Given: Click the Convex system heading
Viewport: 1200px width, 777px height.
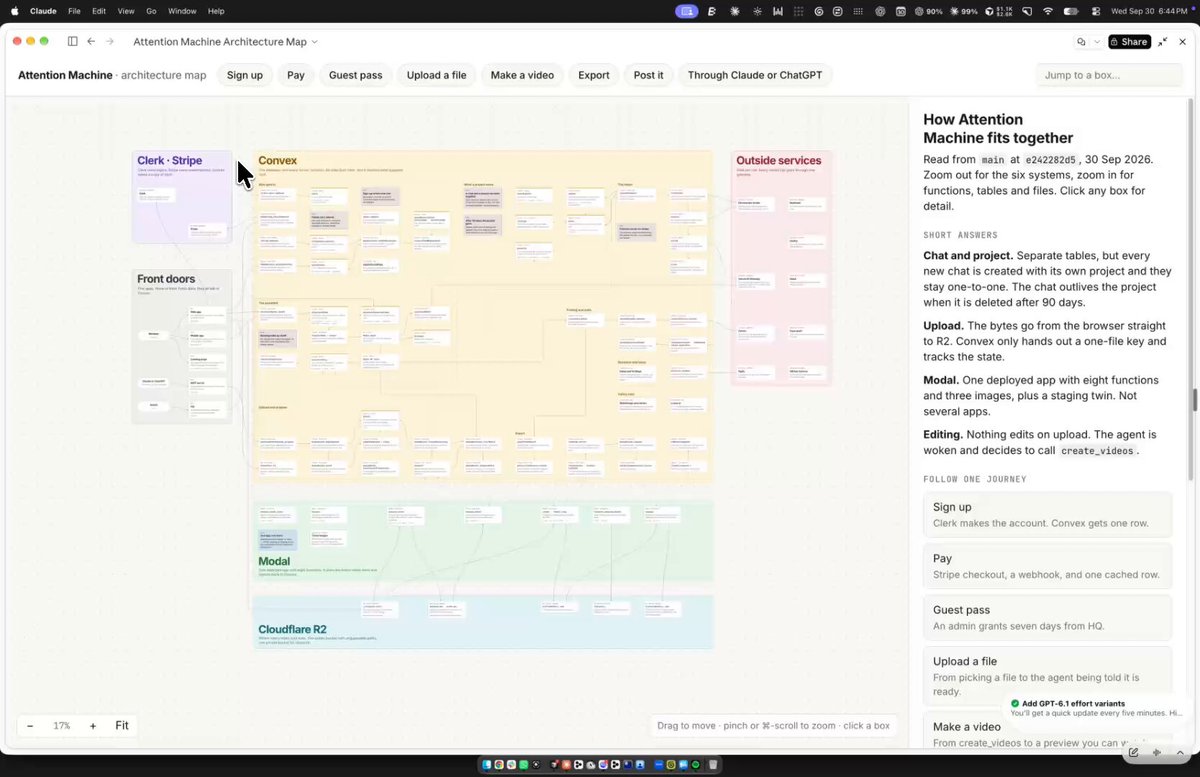Looking at the screenshot, I should (x=278, y=160).
